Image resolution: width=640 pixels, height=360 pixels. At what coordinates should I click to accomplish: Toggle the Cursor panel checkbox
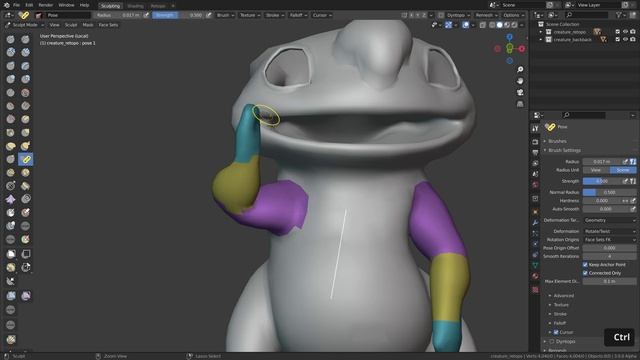pos(556,332)
